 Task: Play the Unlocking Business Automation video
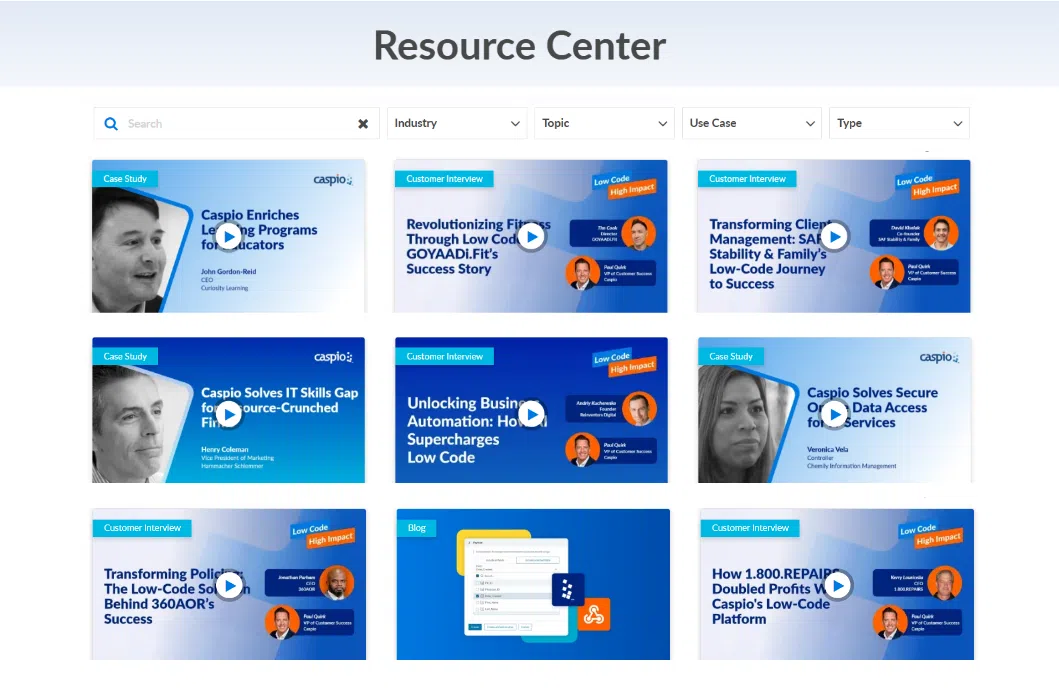pyautogui.click(x=531, y=413)
